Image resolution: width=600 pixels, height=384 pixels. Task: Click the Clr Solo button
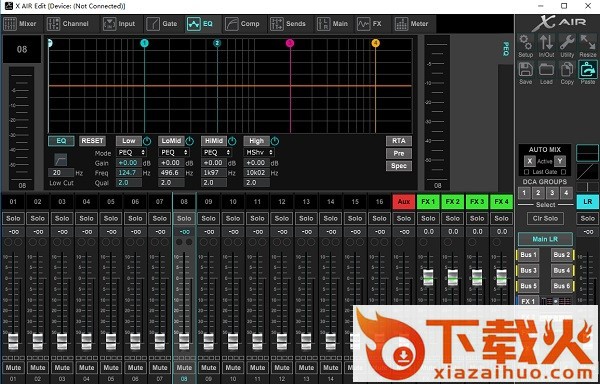(545, 218)
